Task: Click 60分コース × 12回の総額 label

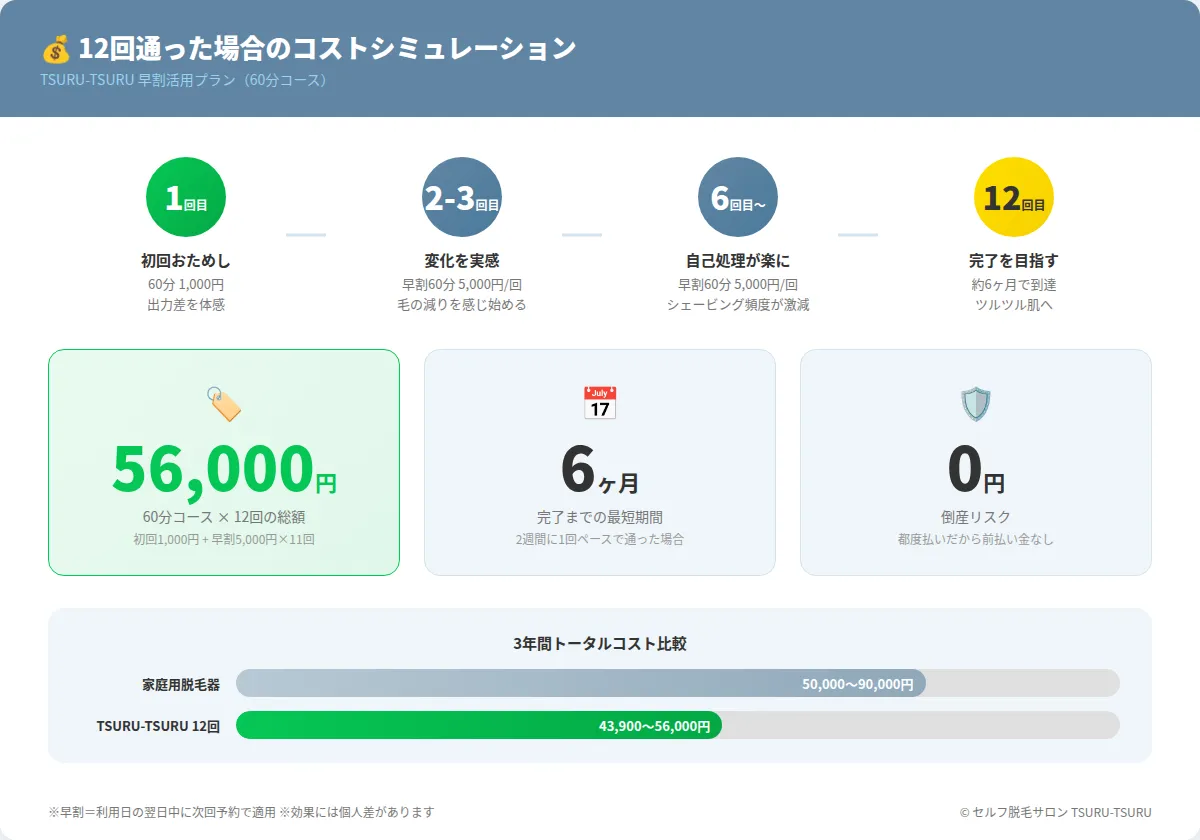Action: (x=224, y=517)
